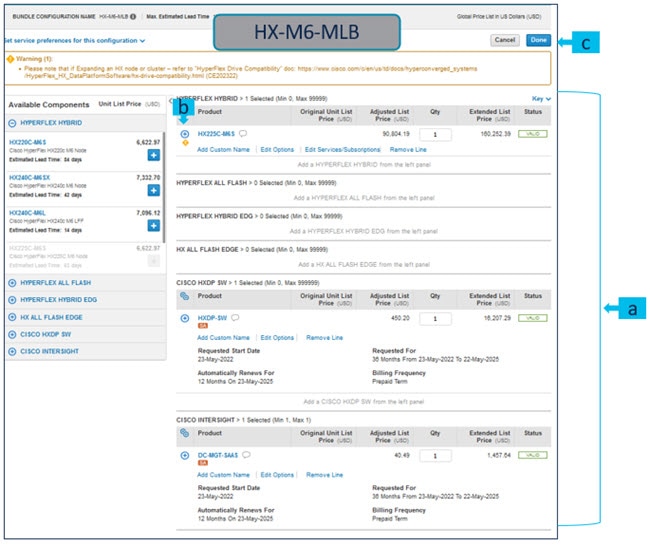Viewport: 650px width, 546px height.
Task: Click Edit Services/Subscriptions for HX225C-M6S
Action: pos(342,150)
